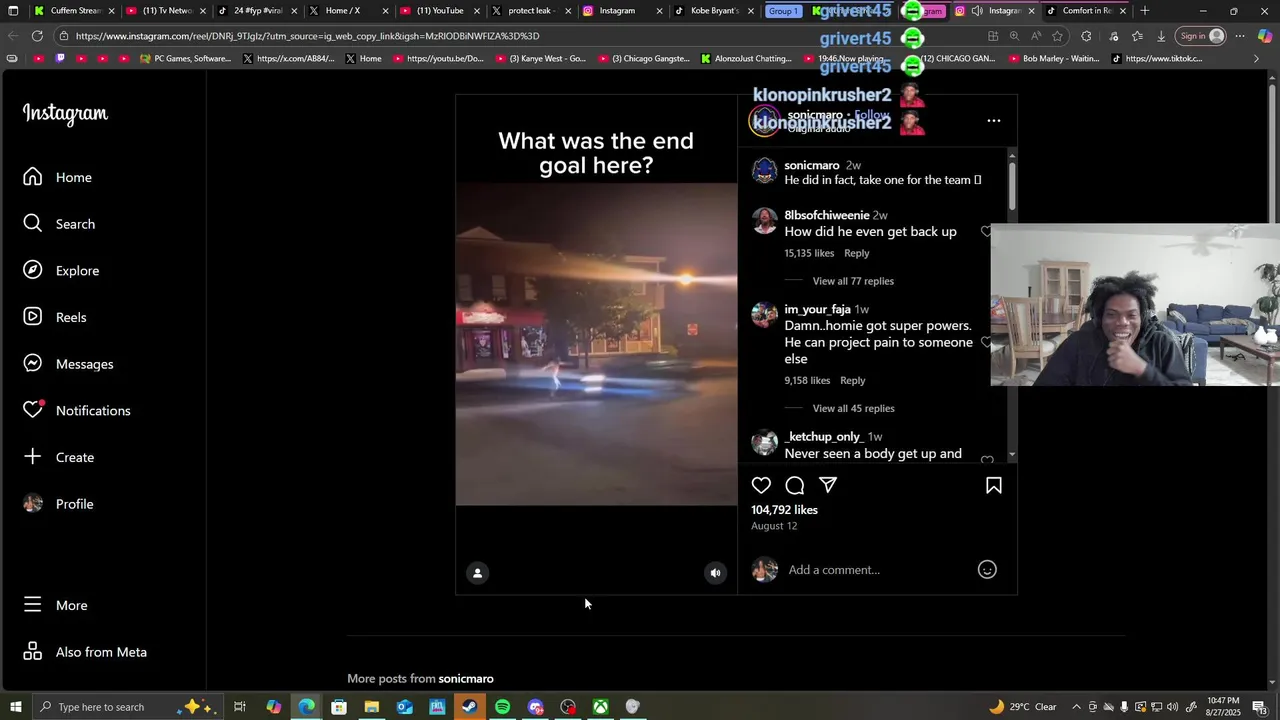Open Also from Meta menu

pyautogui.click(x=85, y=652)
